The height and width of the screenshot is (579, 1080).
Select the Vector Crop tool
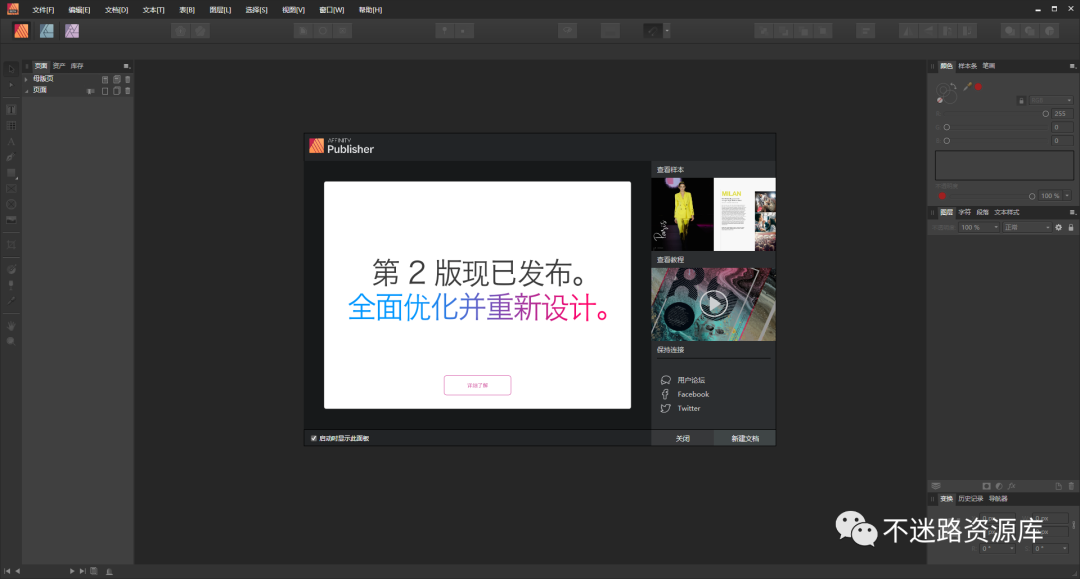11,244
